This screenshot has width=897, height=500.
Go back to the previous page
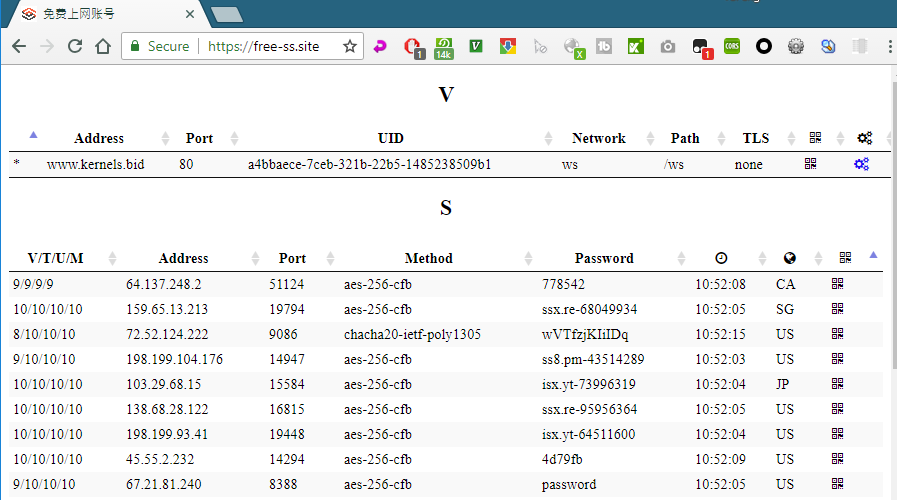click(x=19, y=46)
